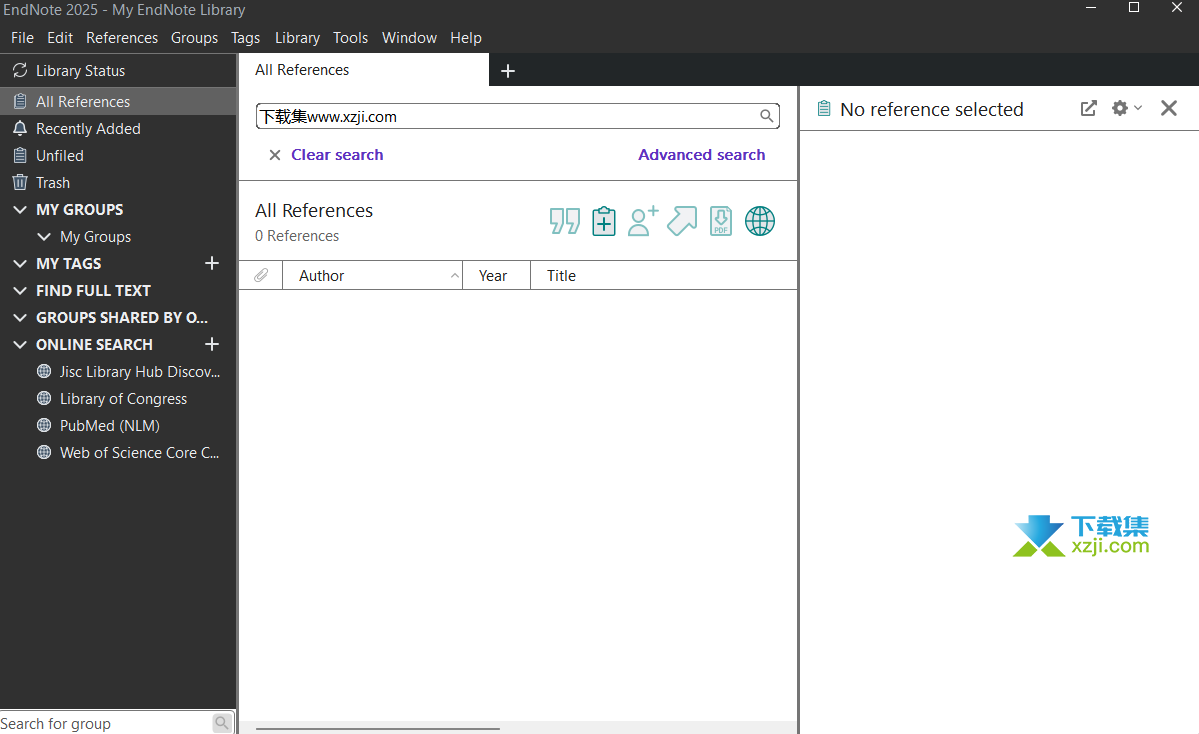Click the Library Status sync icon
1199x734 pixels.
click(20, 70)
